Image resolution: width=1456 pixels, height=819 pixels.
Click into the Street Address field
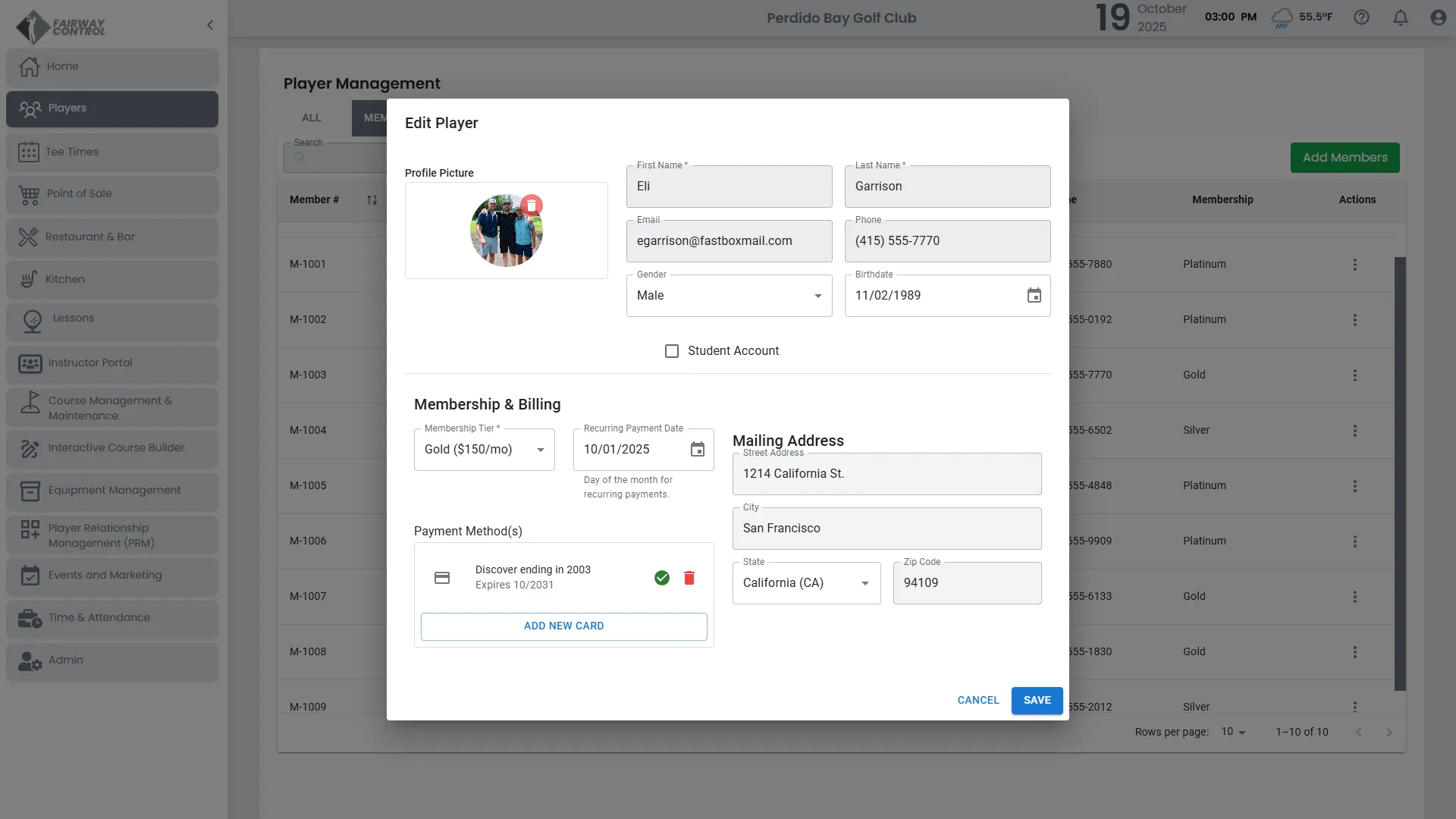tap(886, 474)
